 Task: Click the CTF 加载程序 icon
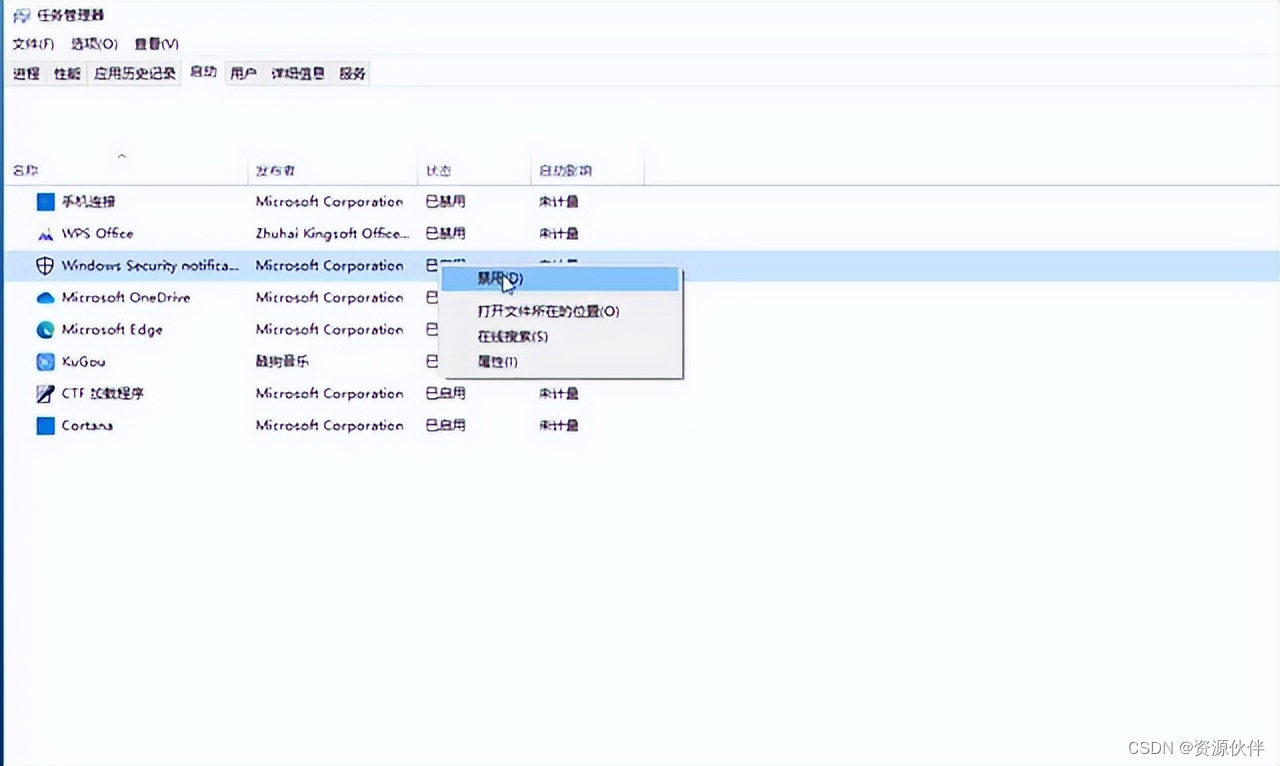(x=45, y=394)
